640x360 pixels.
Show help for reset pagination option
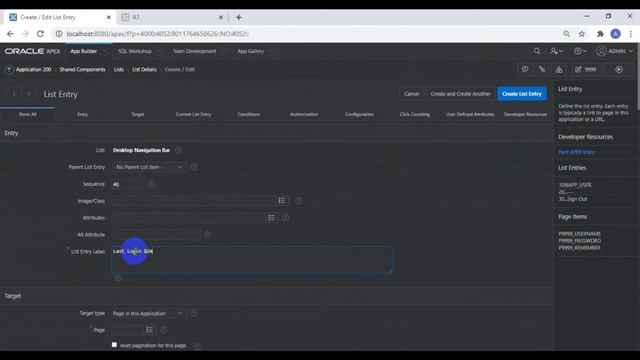pyautogui.click(x=197, y=346)
